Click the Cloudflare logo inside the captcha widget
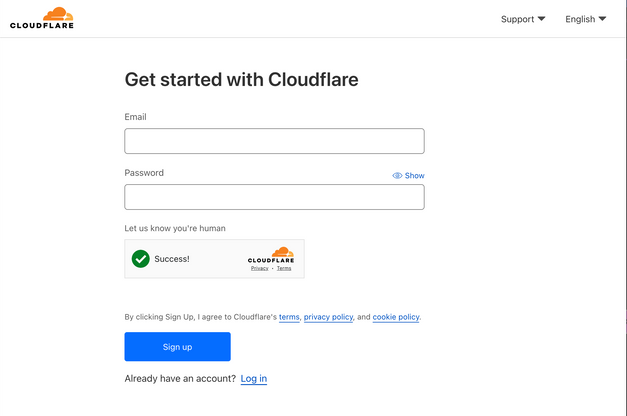 click(x=271, y=255)
